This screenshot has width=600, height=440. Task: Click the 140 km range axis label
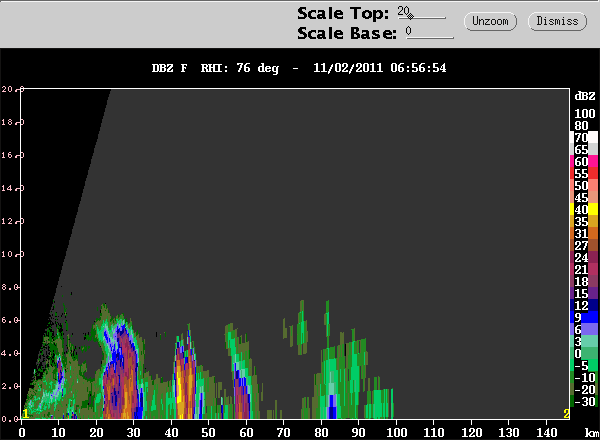click(546, 432)
